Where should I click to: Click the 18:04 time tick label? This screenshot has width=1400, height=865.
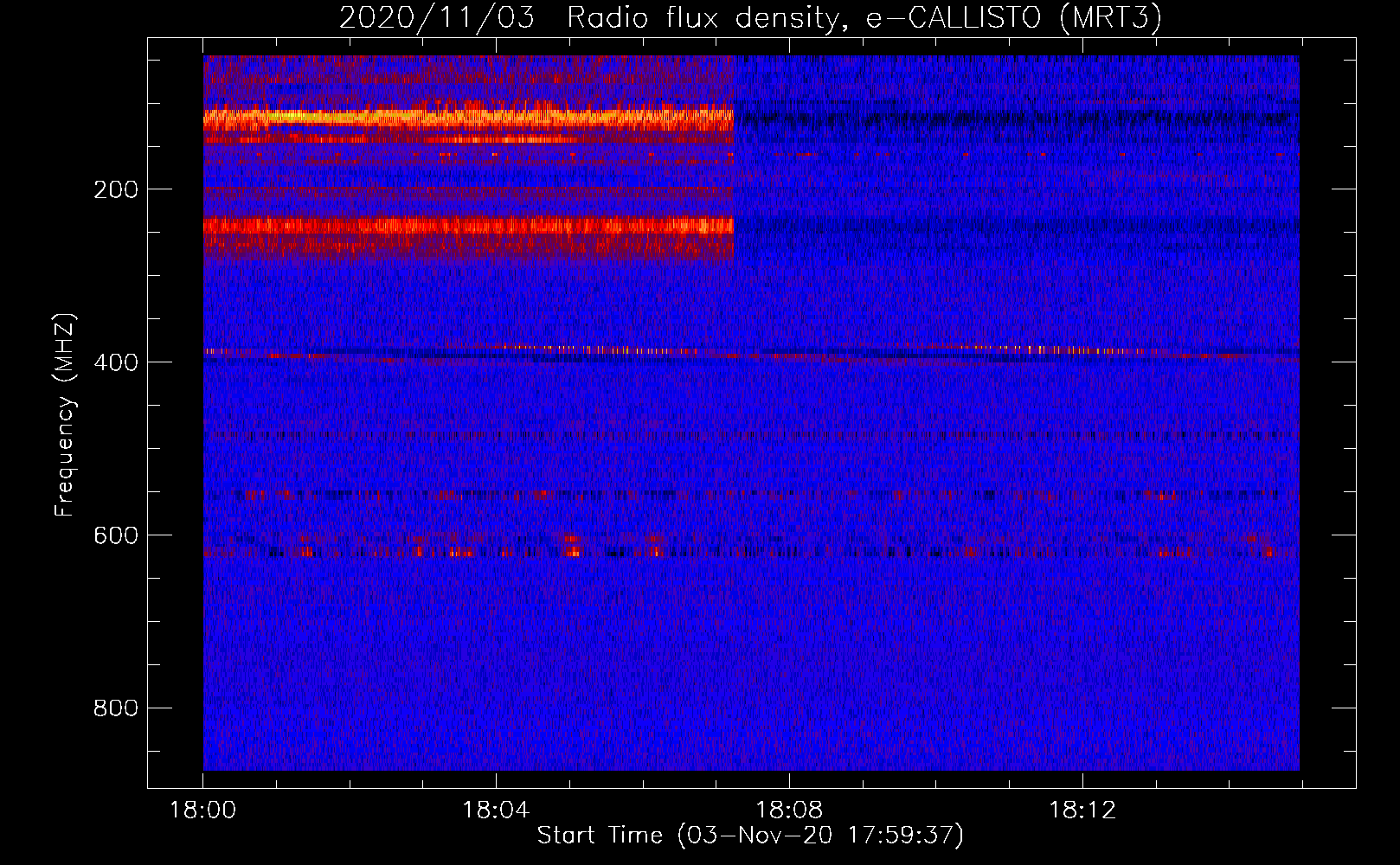pyautogui.click(x=496, y=811)
